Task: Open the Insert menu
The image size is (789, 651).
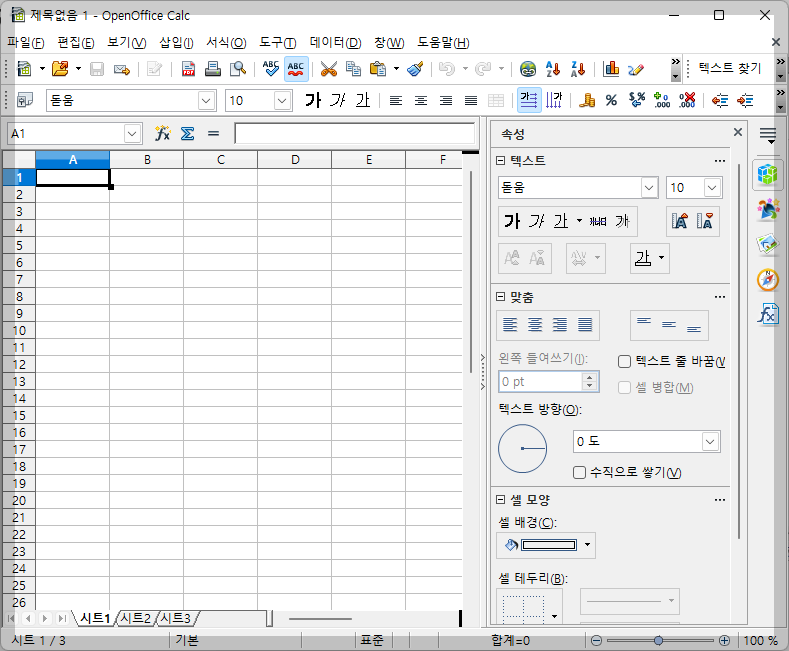Action: (x=176, y=43)
